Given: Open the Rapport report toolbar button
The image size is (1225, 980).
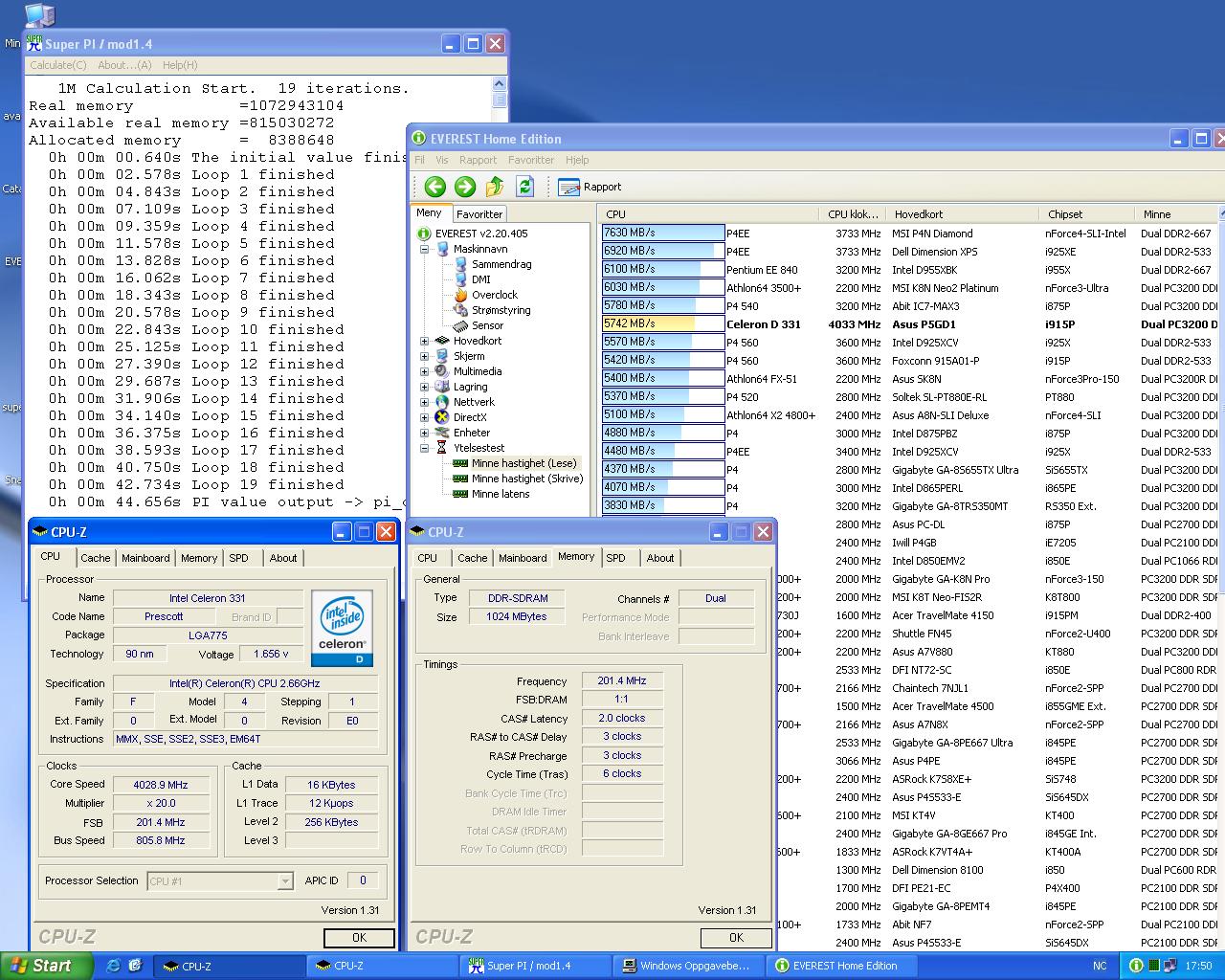Looking at the screenshot, I should click(590, 187).
